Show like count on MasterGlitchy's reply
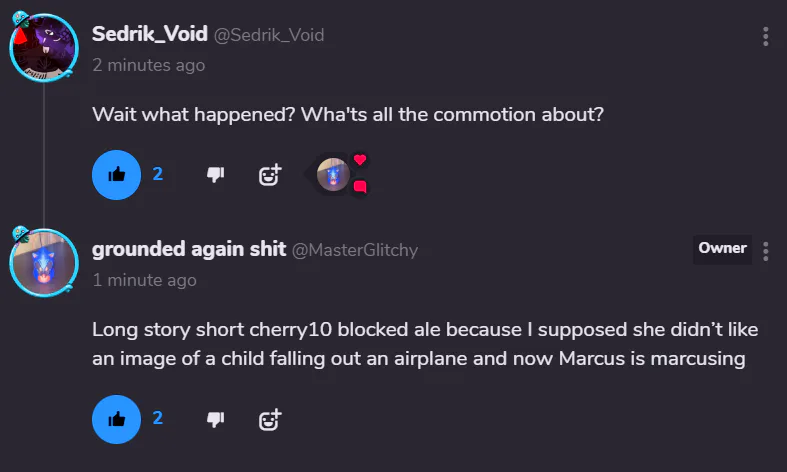The width and height of the screenshot is (787, 472). (x=158, y=417)
